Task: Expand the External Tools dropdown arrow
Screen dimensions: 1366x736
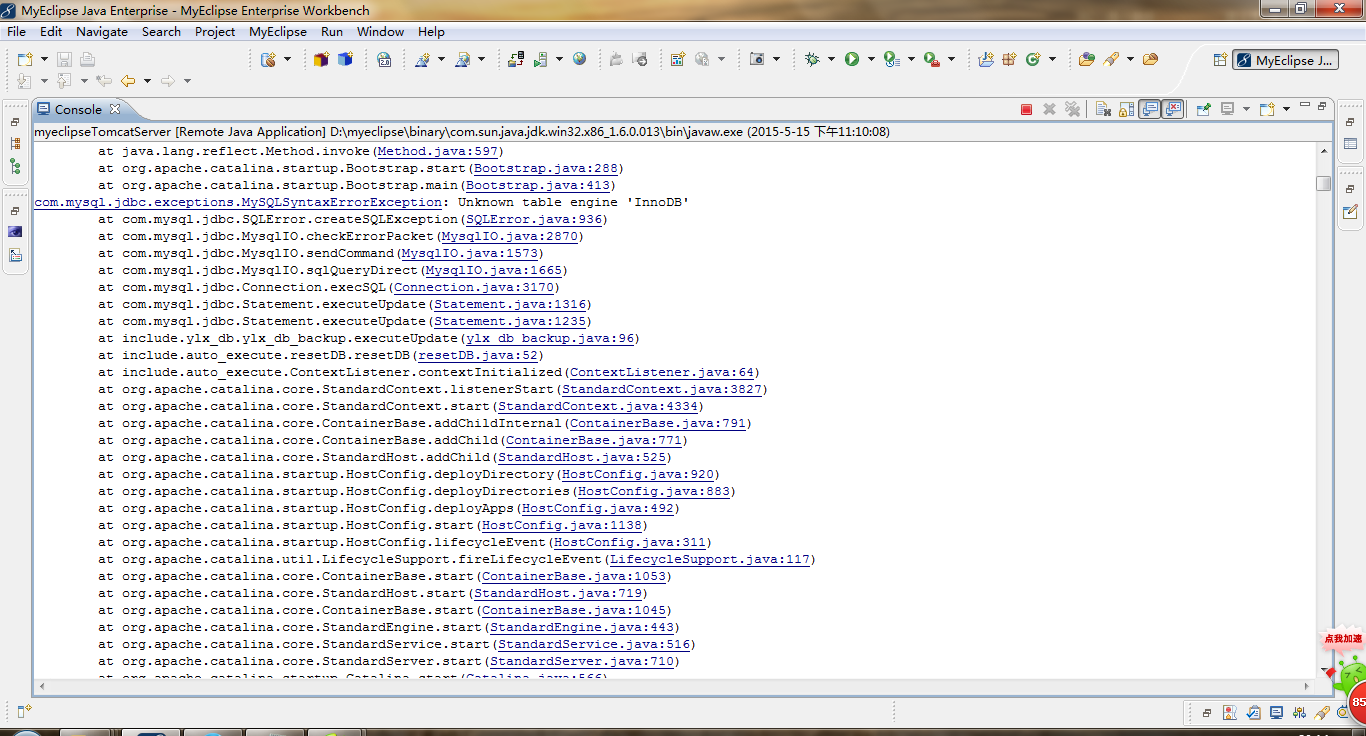Action: click(x=951, y=59)
